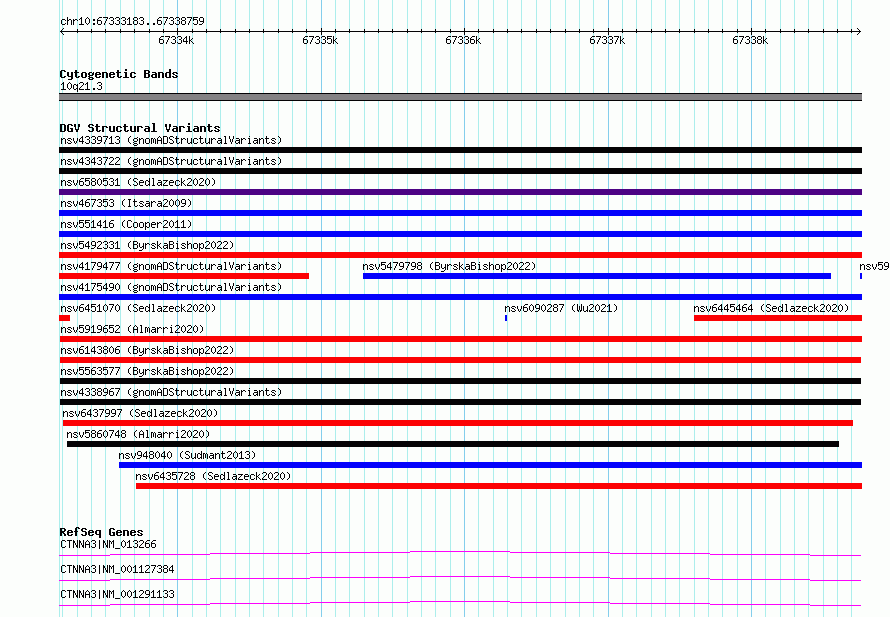Click the red bar under nsv5919652
890x617 pixels.
click(460, 339)
